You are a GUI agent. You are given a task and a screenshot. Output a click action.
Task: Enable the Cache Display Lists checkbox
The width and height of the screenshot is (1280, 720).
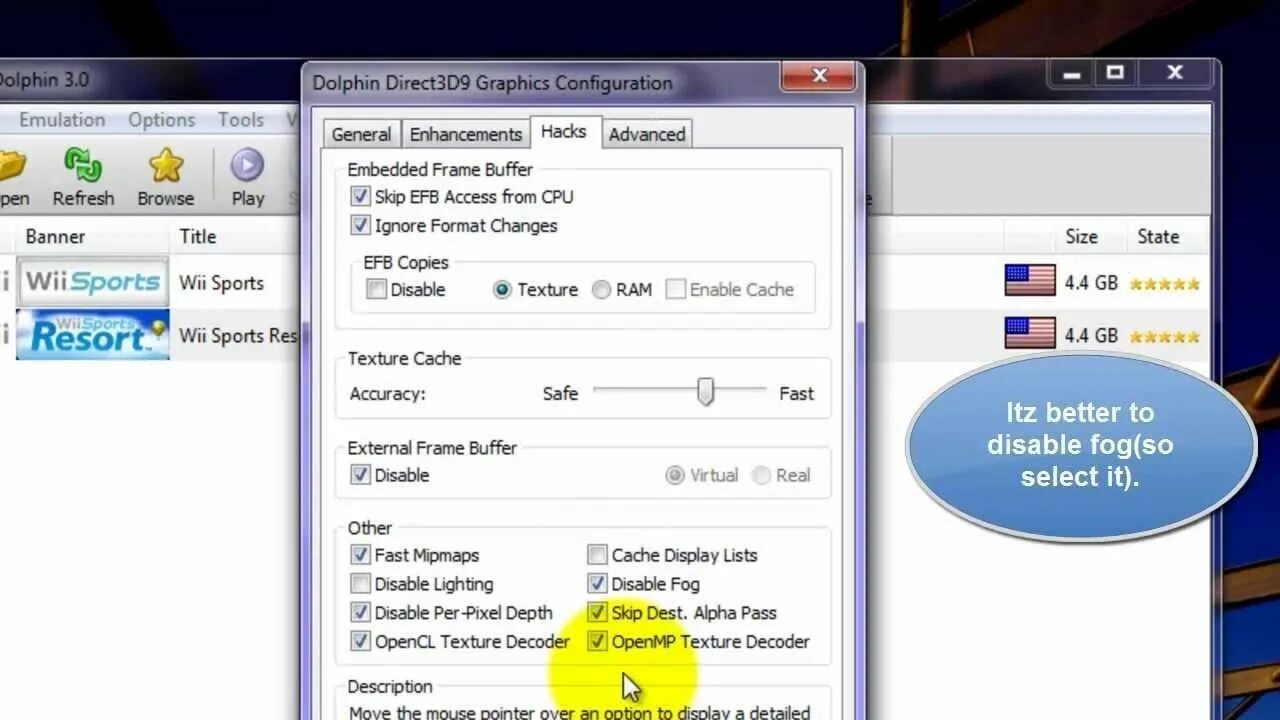click(597, 555)
